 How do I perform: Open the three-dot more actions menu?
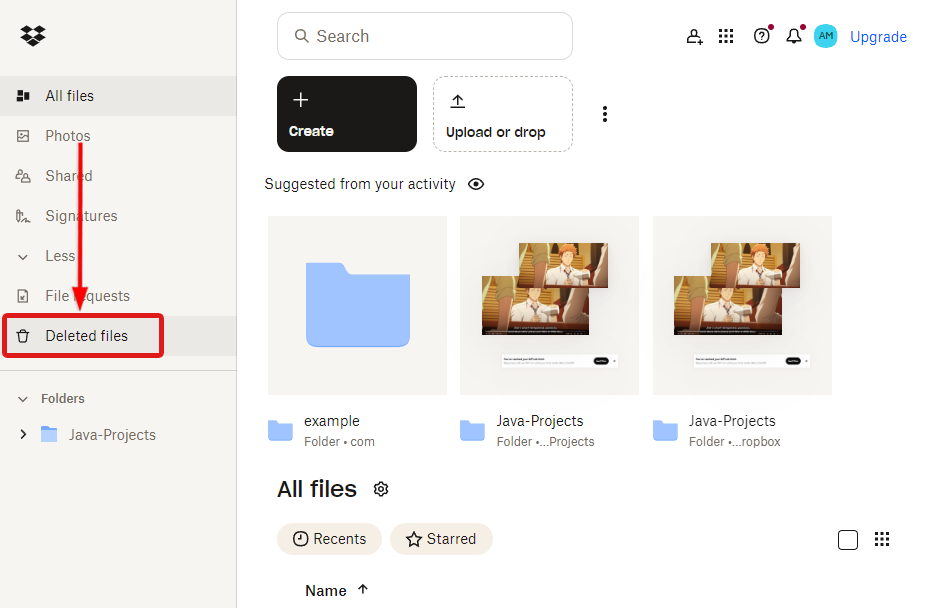[x=605, y=114]
